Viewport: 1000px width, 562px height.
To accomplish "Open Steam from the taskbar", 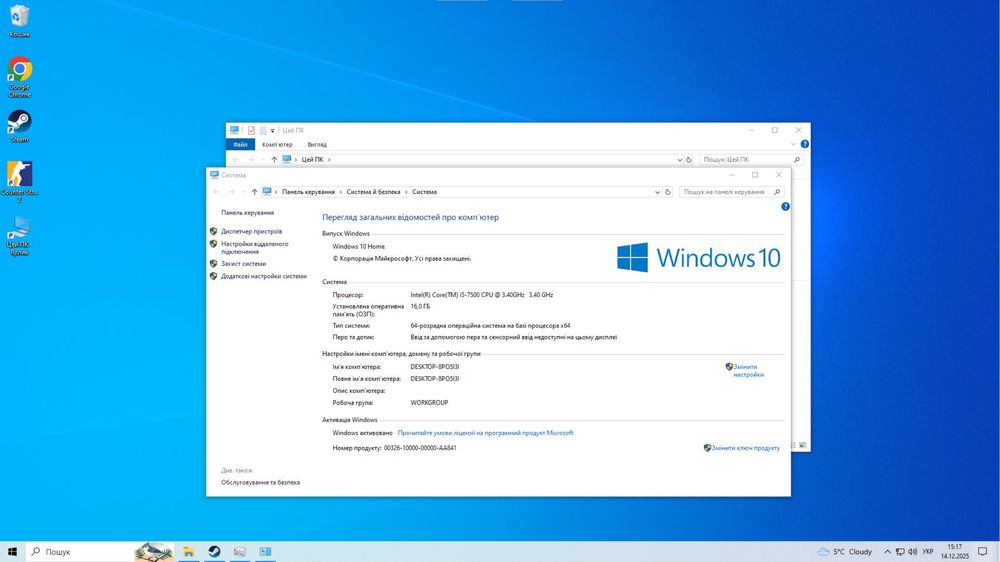I will pyautogui.click(x=214, y=552).
